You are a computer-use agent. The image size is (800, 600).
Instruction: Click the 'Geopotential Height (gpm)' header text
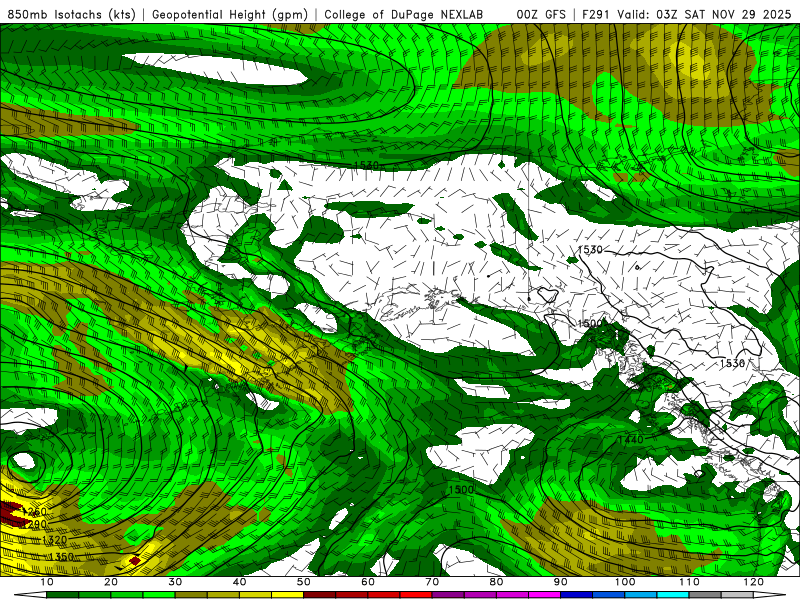click(230, 15)
